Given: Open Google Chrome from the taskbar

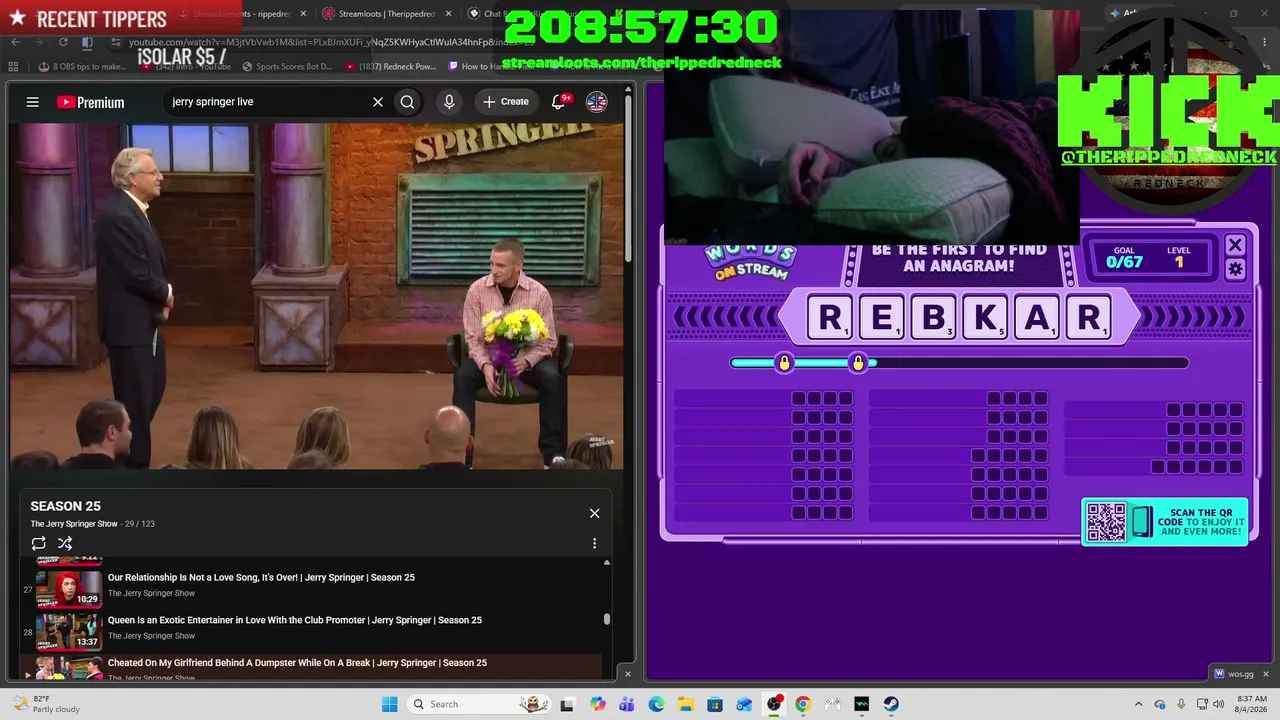Looking at the screenshot, I should click(x=803, y=704).
